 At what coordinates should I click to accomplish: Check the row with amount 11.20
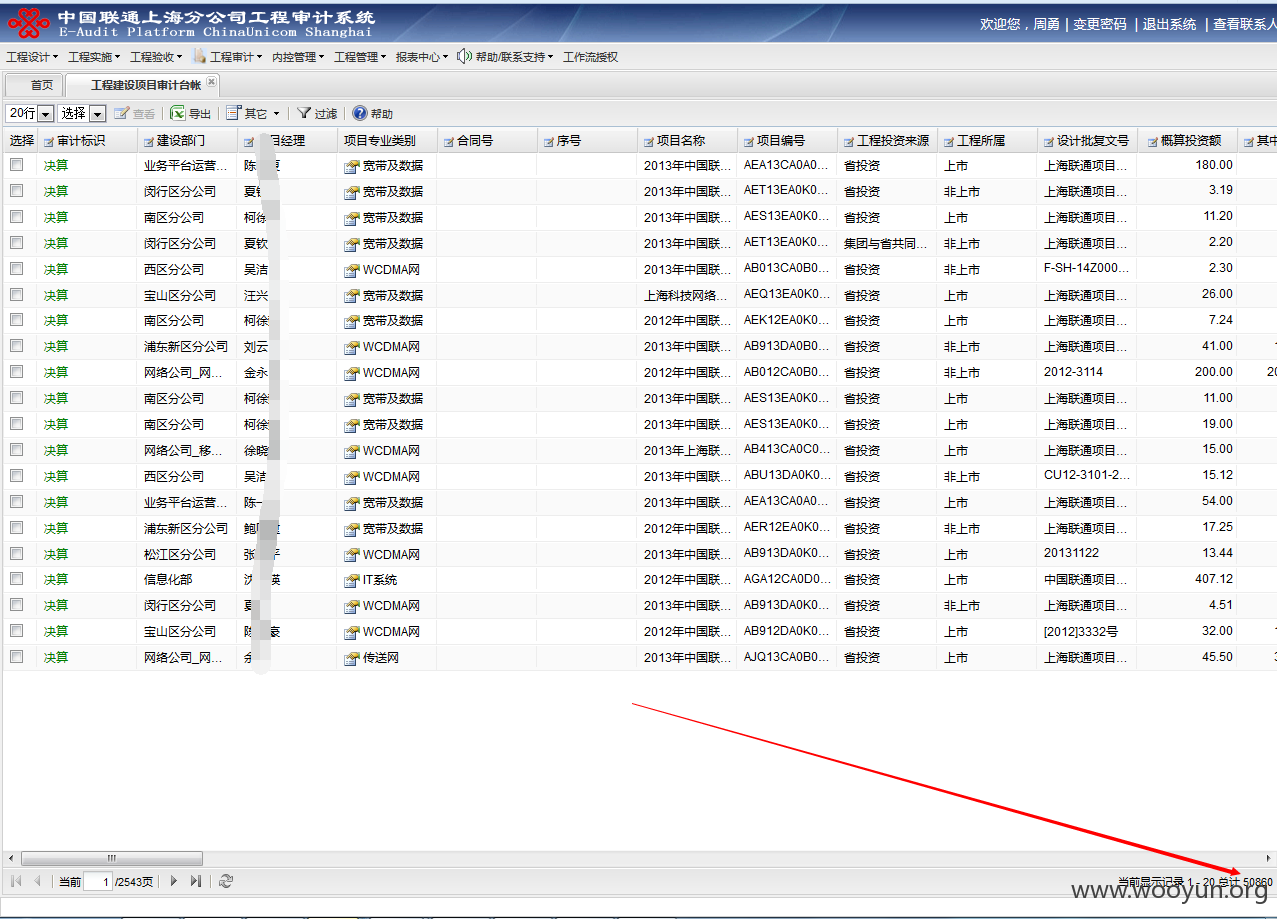click(17, 217)
